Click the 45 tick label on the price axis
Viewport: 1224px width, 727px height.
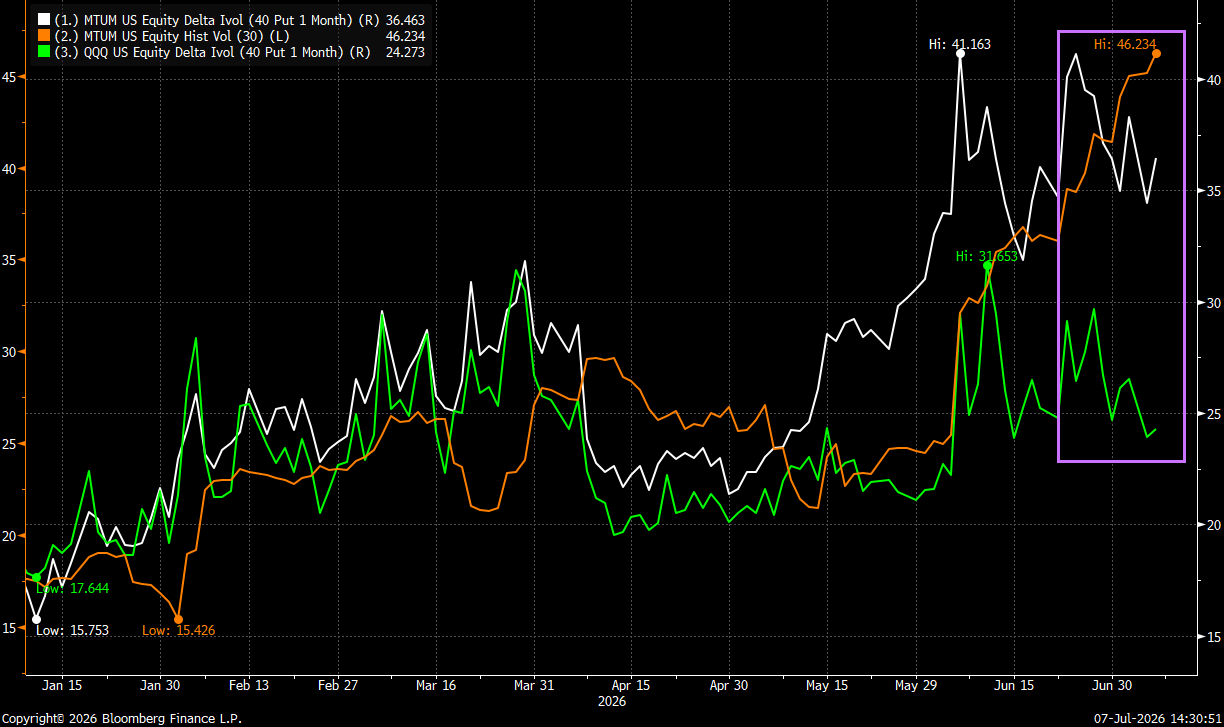9,76
